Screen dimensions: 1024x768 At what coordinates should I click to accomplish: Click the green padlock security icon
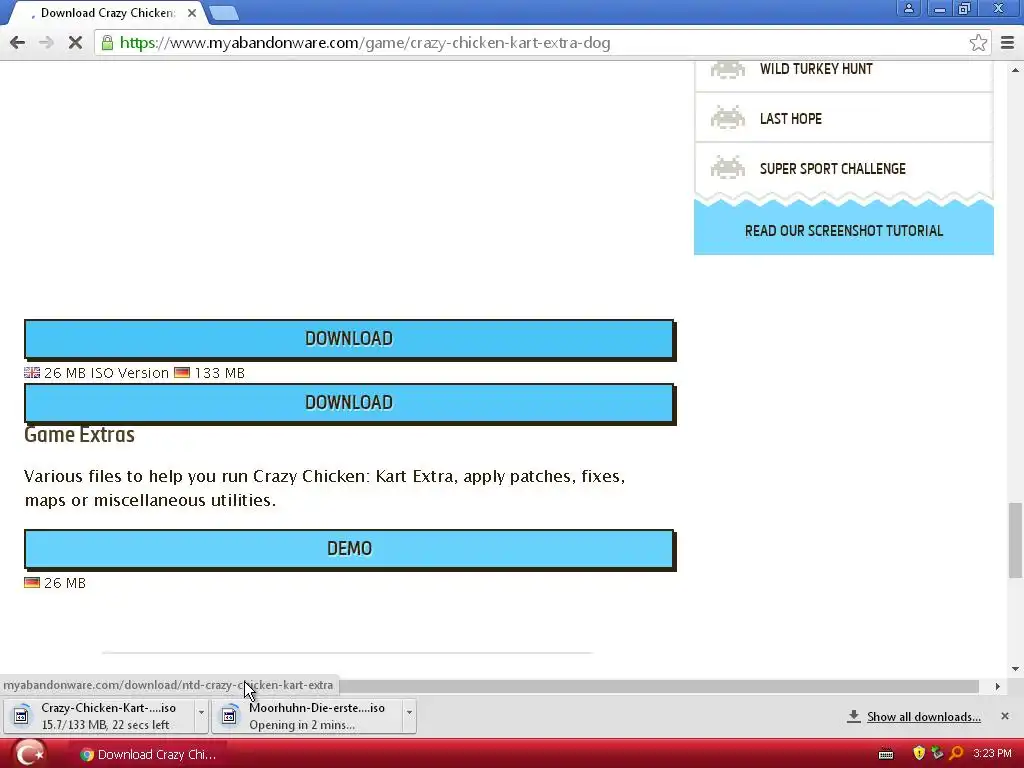107,43
